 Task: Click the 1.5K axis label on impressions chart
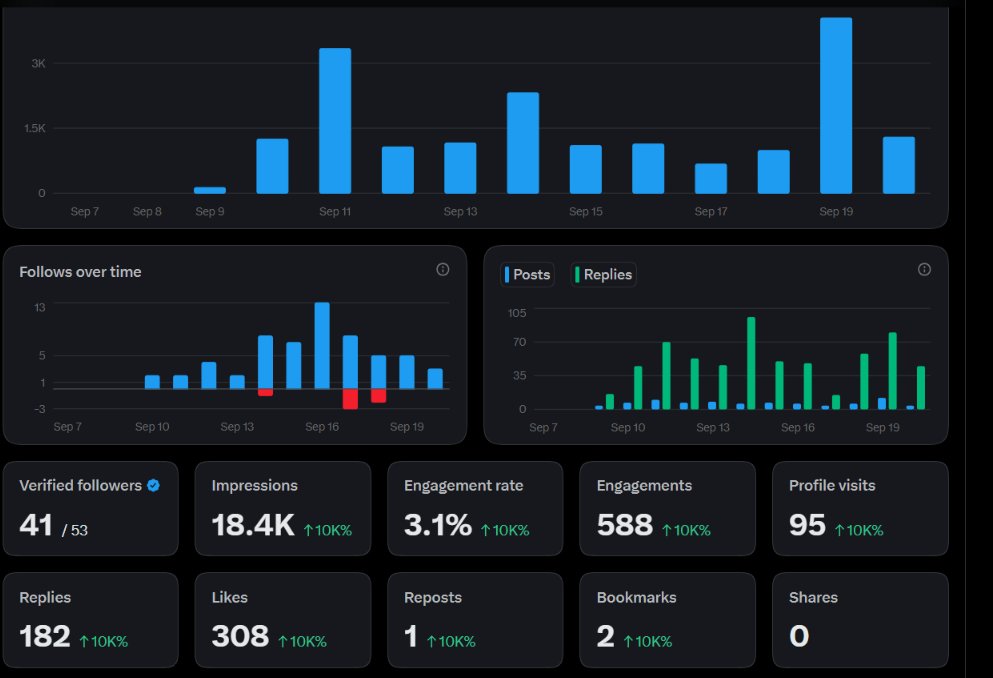tap(35, 128)
